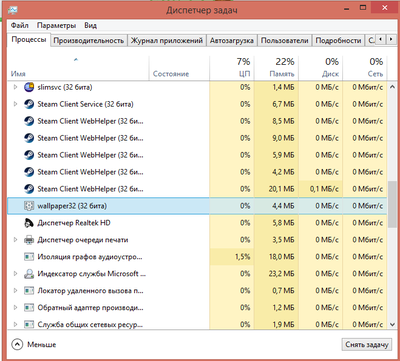
Task: Click the Снять задачу button
Action: pos(367,345)
